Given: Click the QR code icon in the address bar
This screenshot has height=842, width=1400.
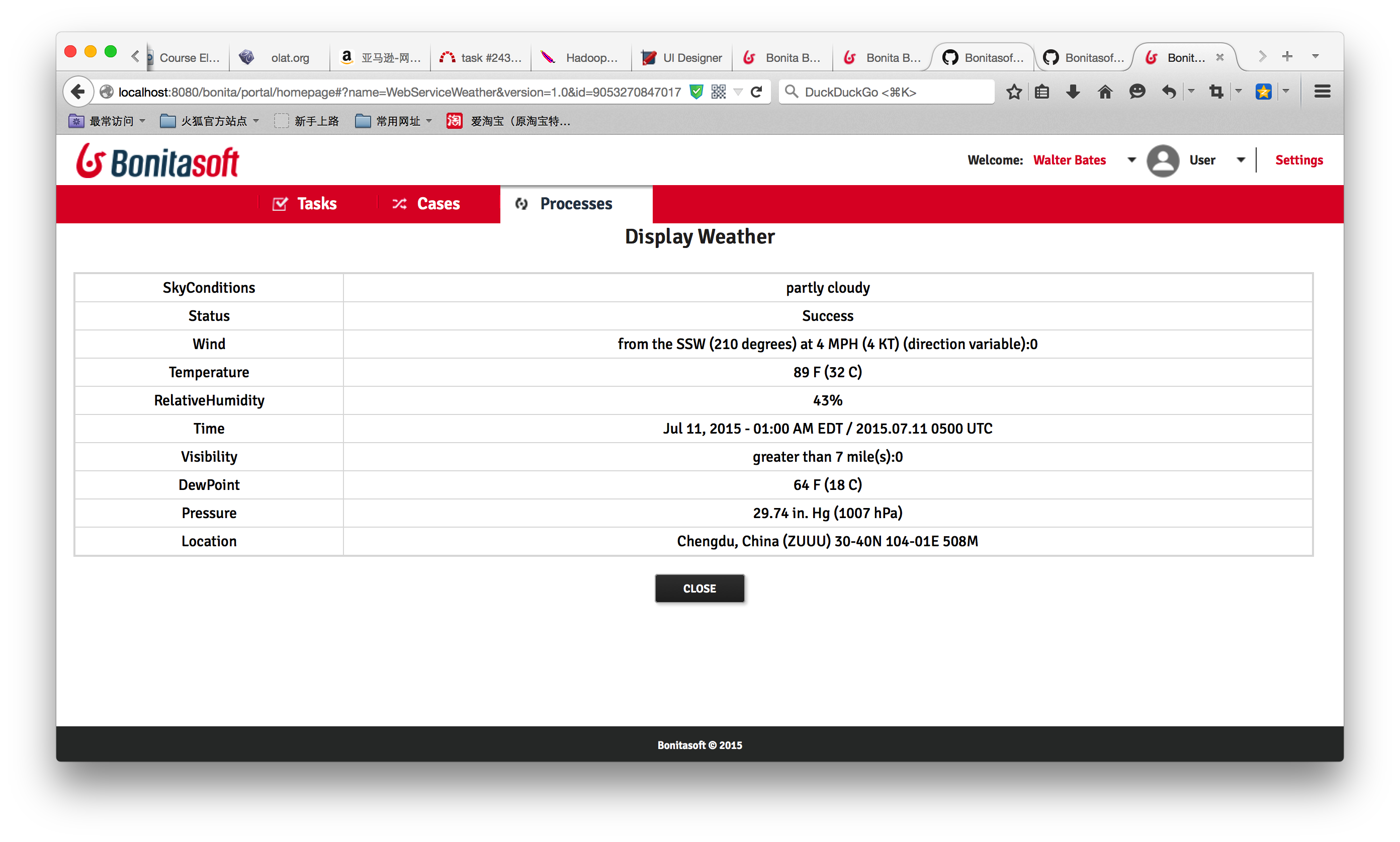Looking at the screenshot, I should click(718, 92).
